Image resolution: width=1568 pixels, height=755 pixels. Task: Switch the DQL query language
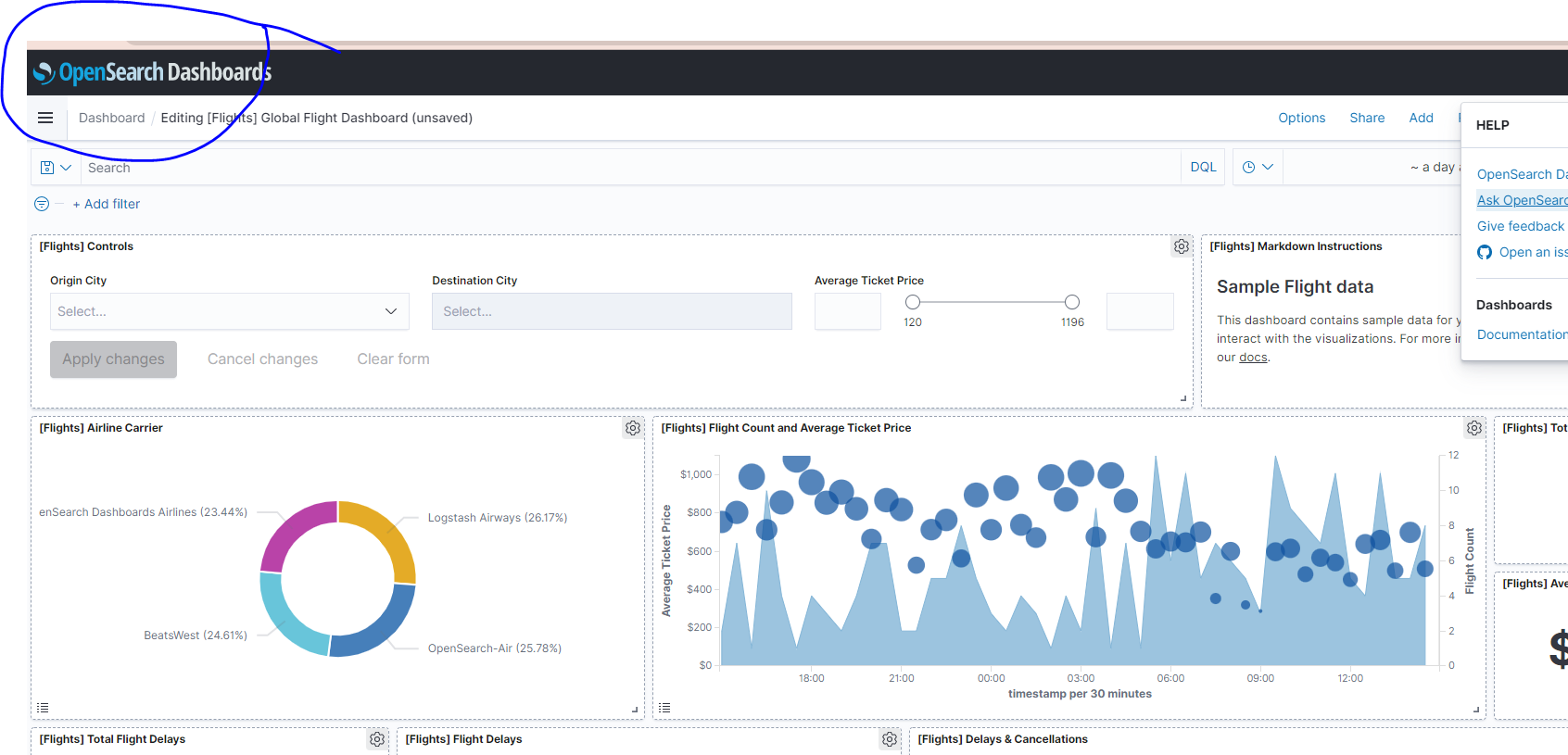tap(1203, 167)
